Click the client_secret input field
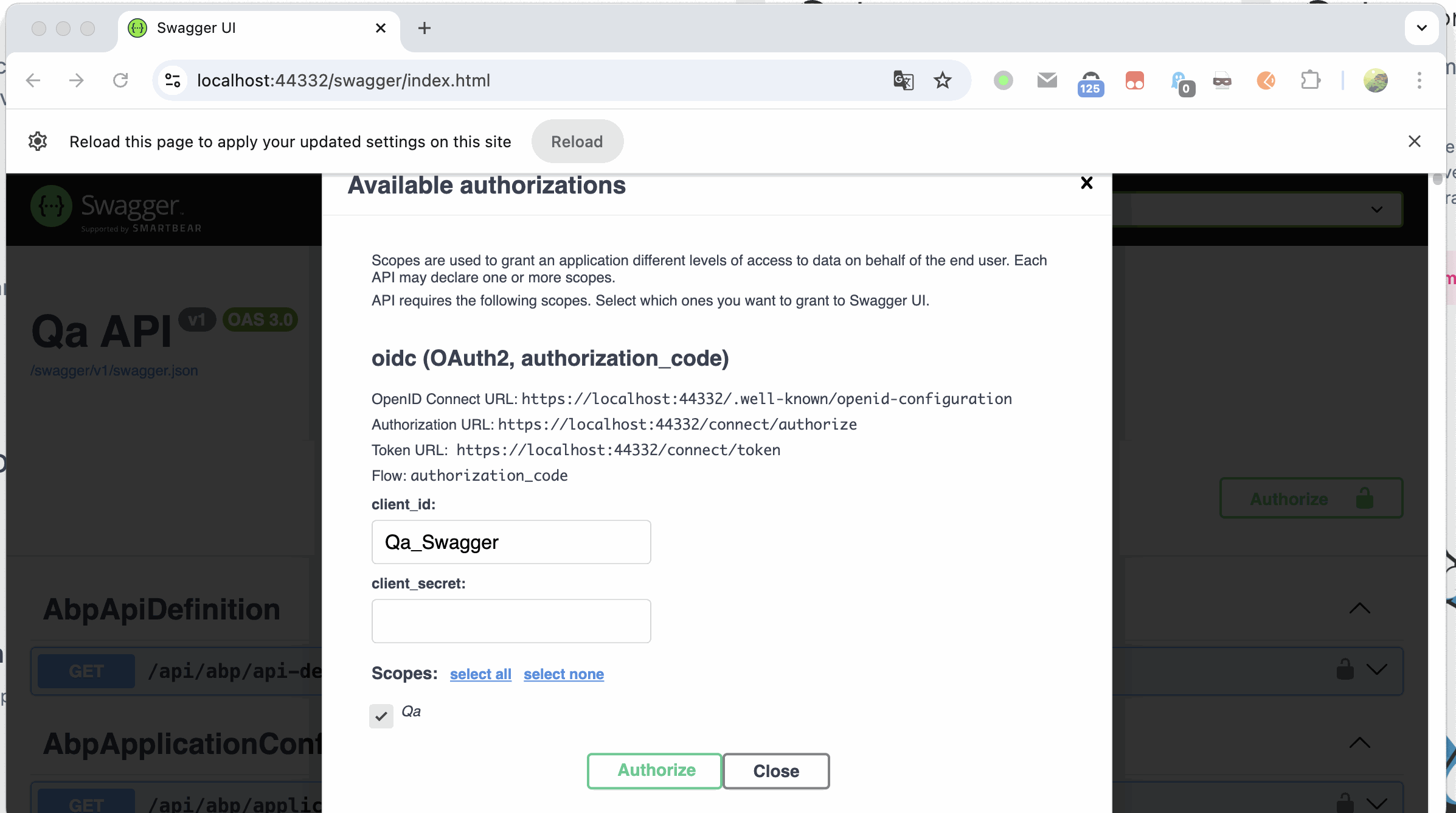Screen dimensions: 1456x813 (x=511, y=621)
